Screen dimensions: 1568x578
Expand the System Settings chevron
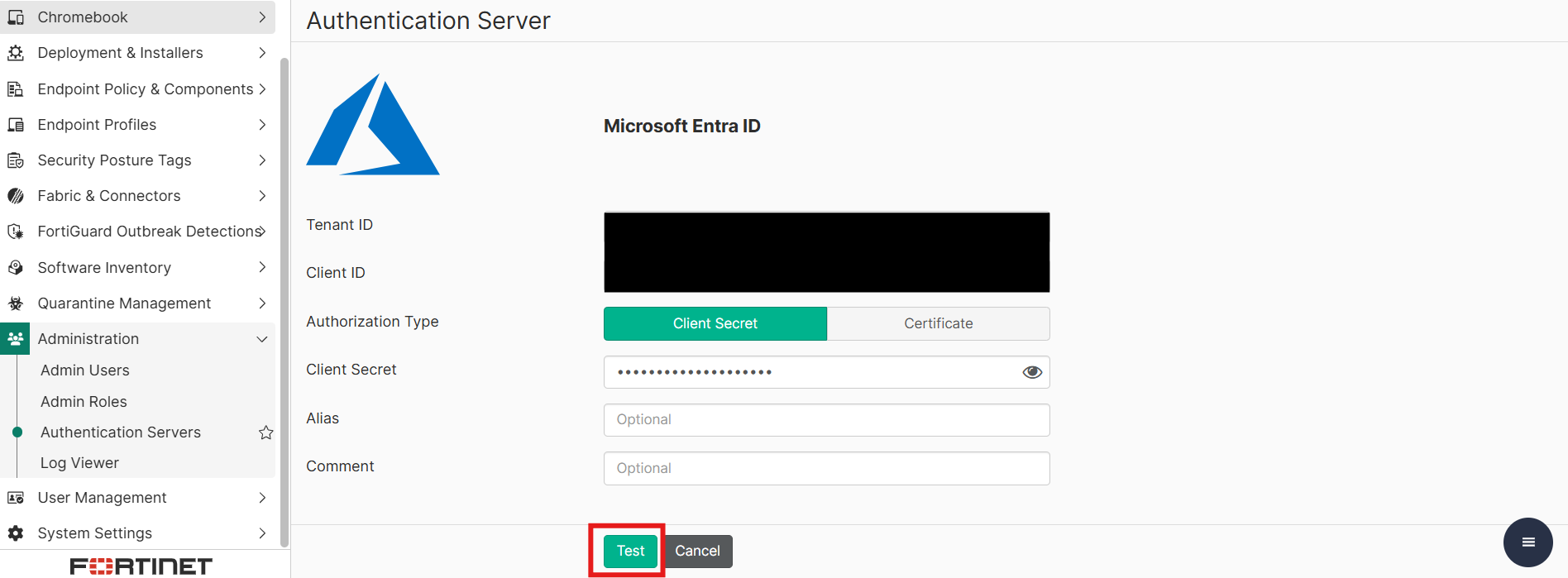[x=262, y=533]
